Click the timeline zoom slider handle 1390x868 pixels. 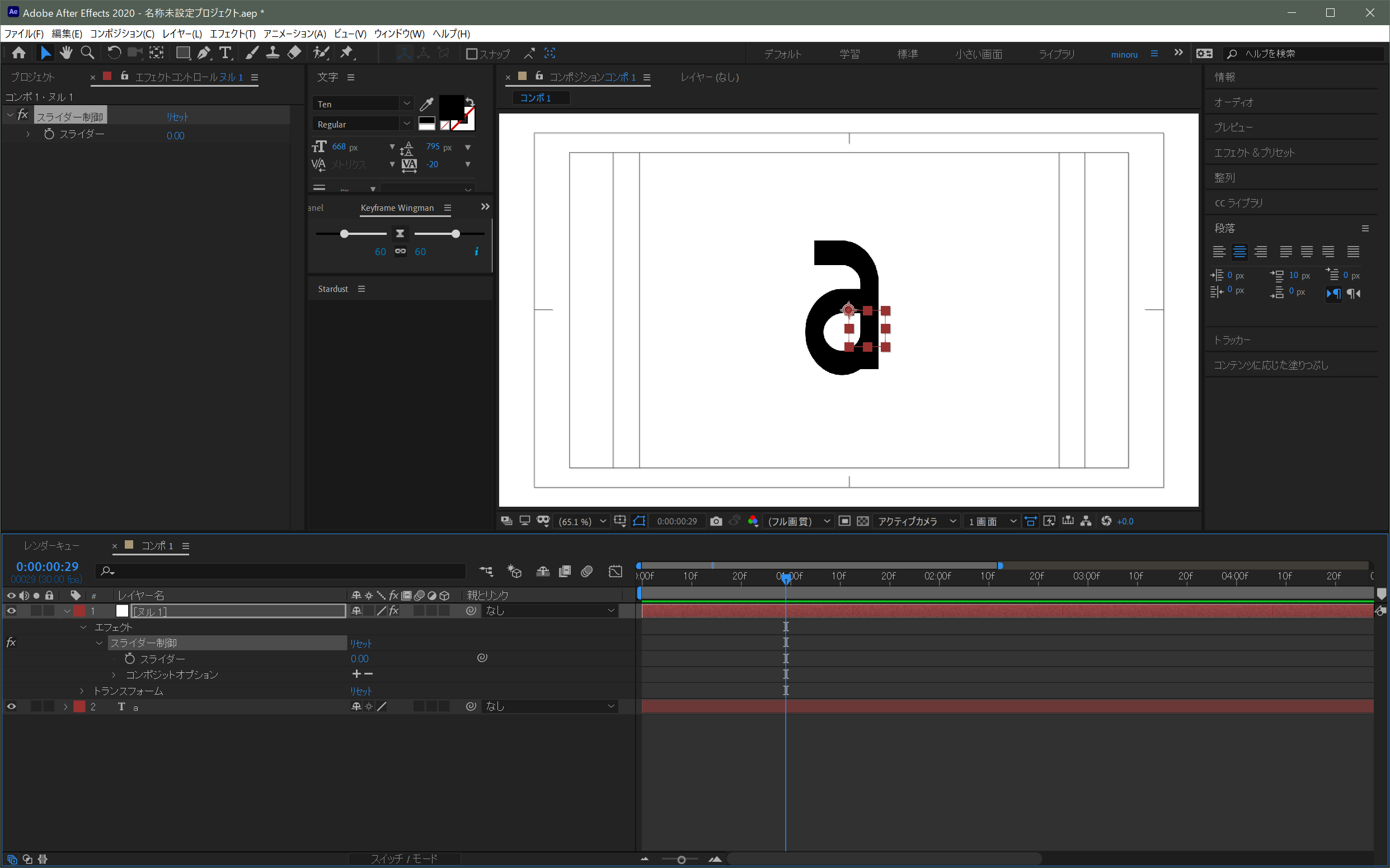coord(681,860)
